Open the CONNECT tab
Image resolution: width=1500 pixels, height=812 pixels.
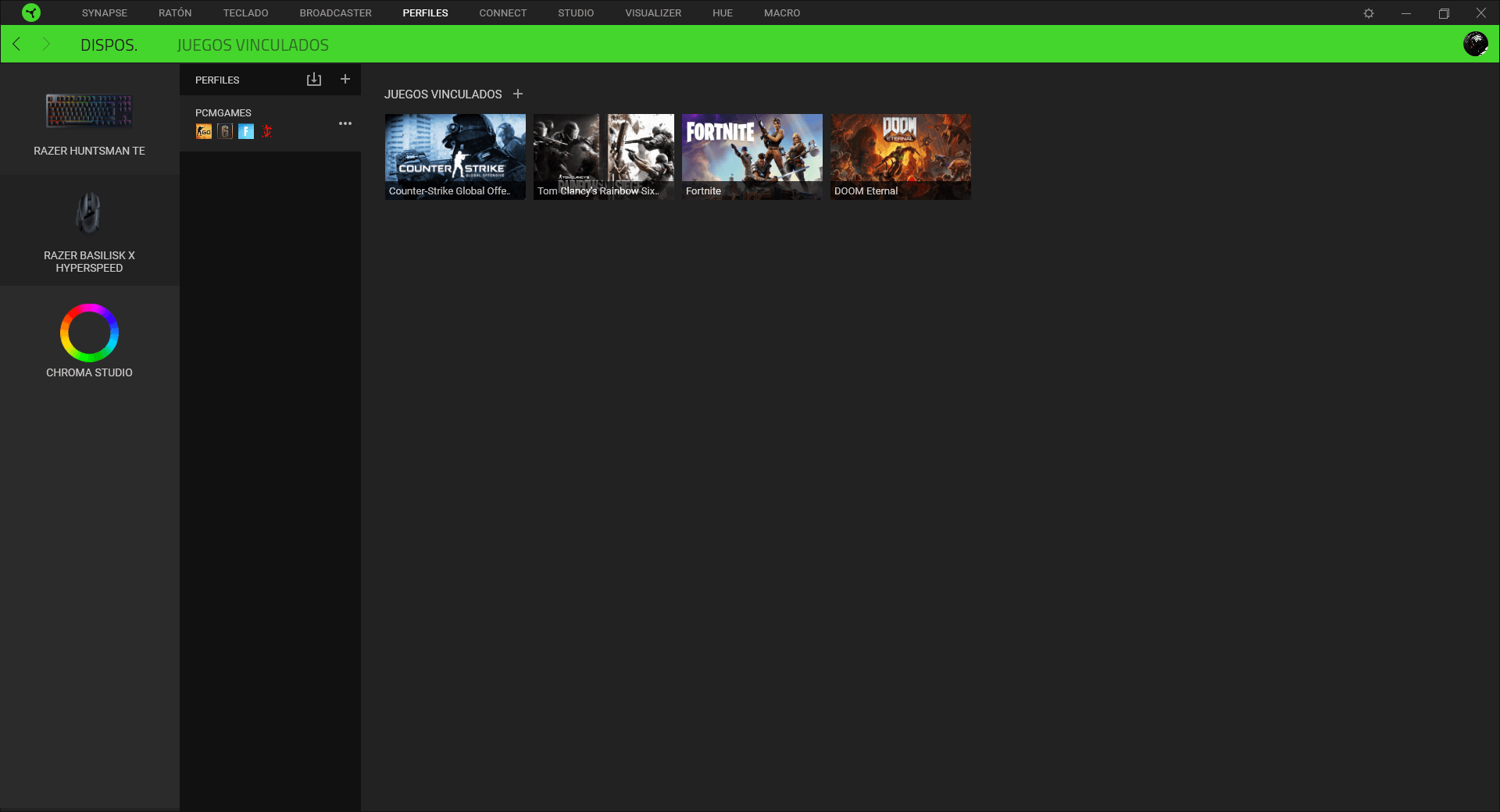tap(503, 13)
